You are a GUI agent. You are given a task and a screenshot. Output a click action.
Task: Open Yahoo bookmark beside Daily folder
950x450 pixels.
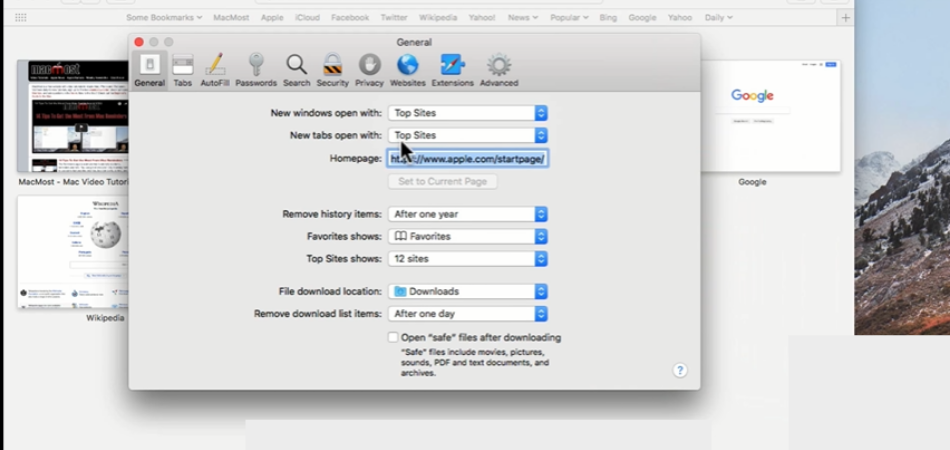pyautogui.click(x=680, y=18)
